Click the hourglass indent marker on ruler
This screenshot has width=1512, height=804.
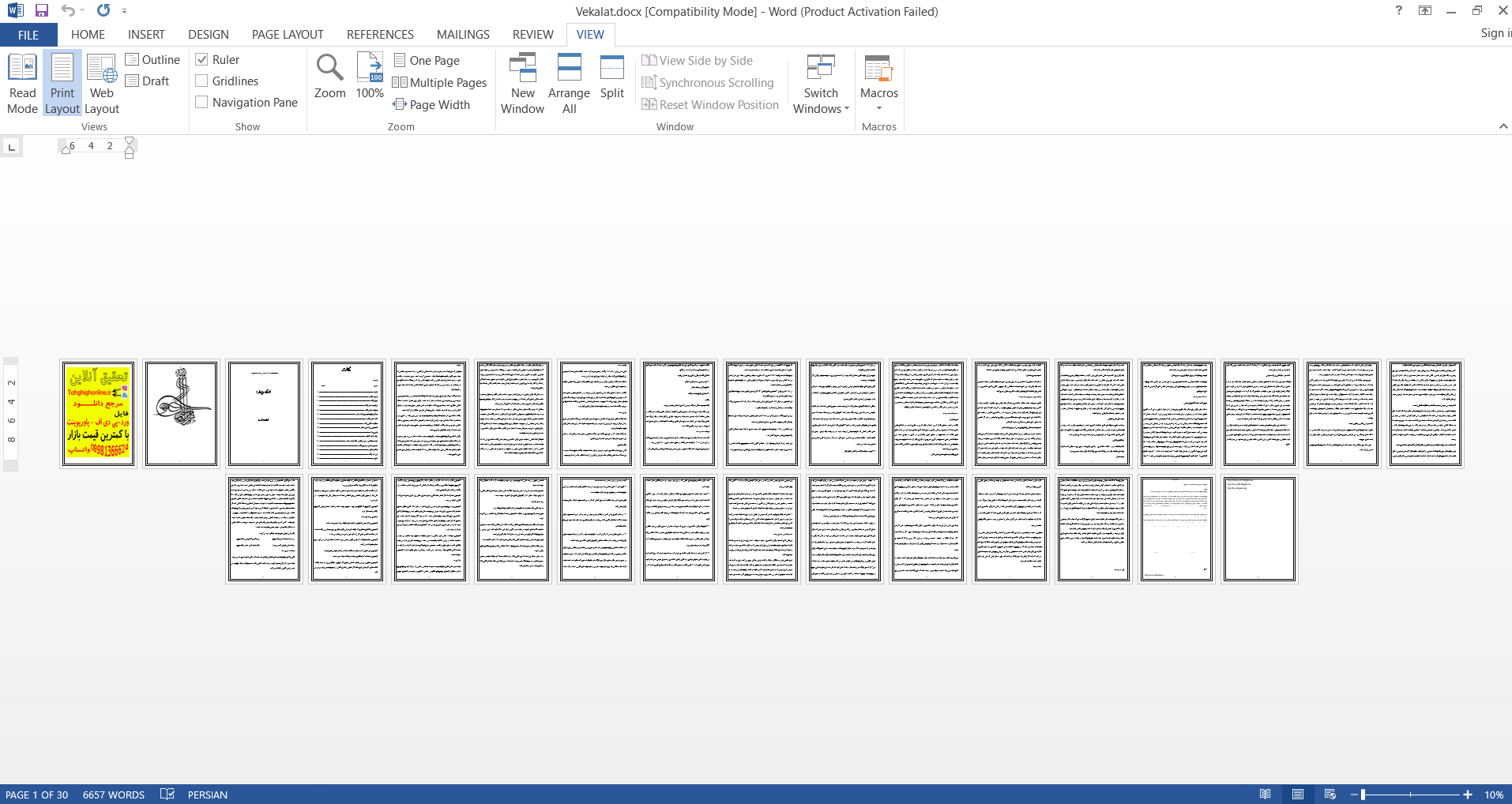pos(130,147)
